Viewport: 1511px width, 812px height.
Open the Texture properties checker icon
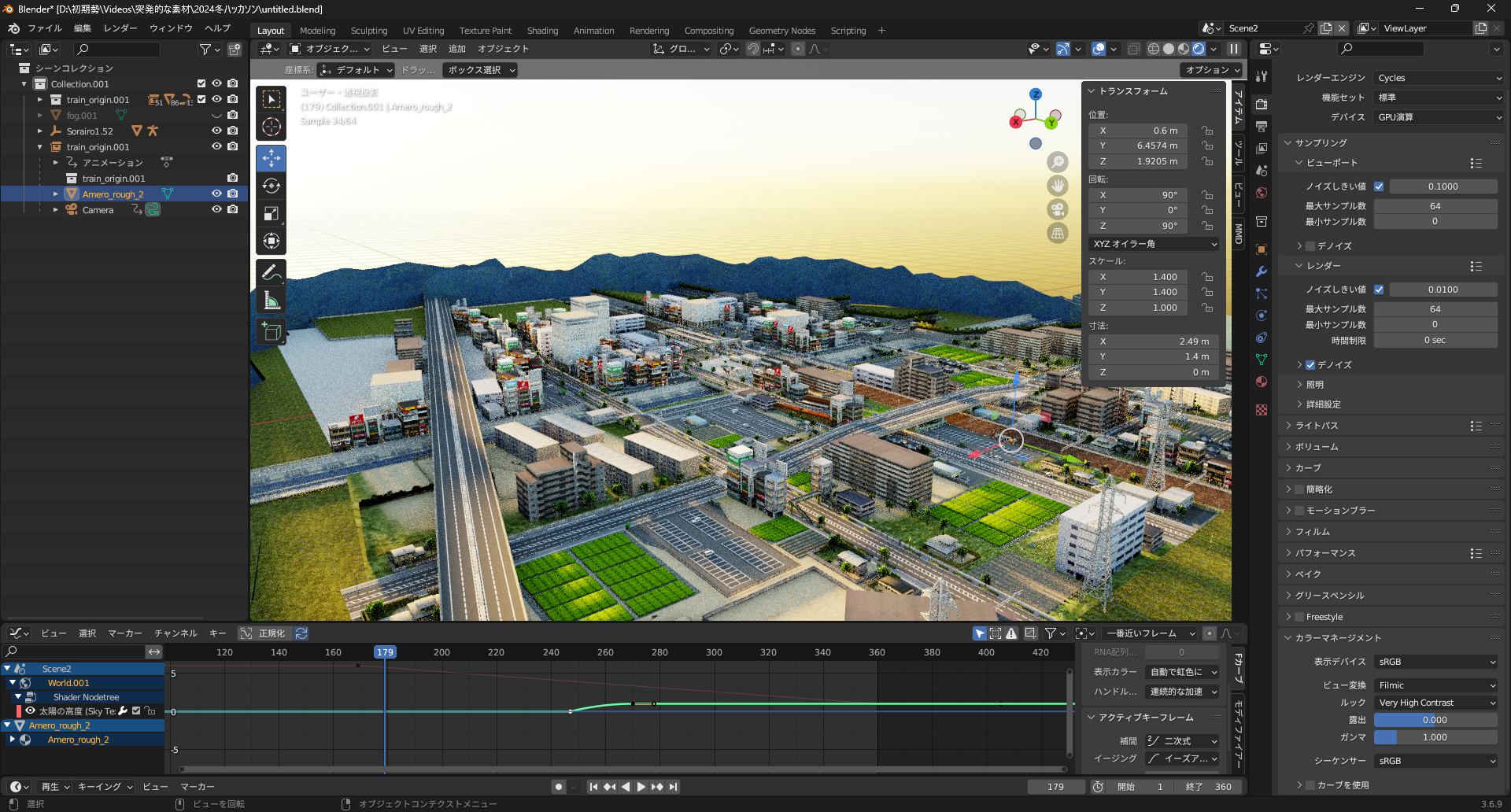1262,410
